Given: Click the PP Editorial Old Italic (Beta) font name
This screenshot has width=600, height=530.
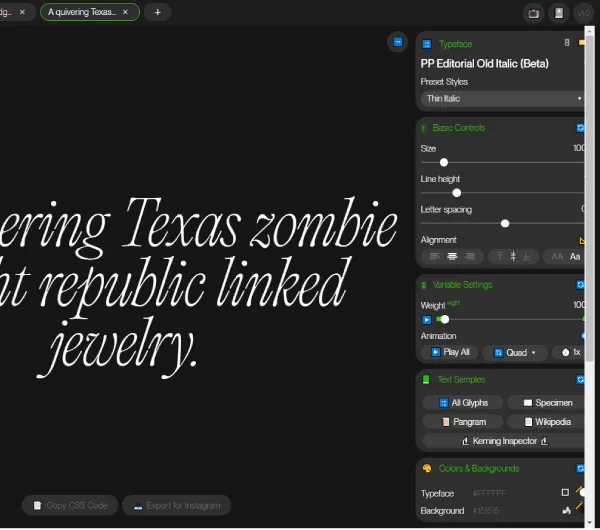Looking at the screenshot, I should 484,64.
